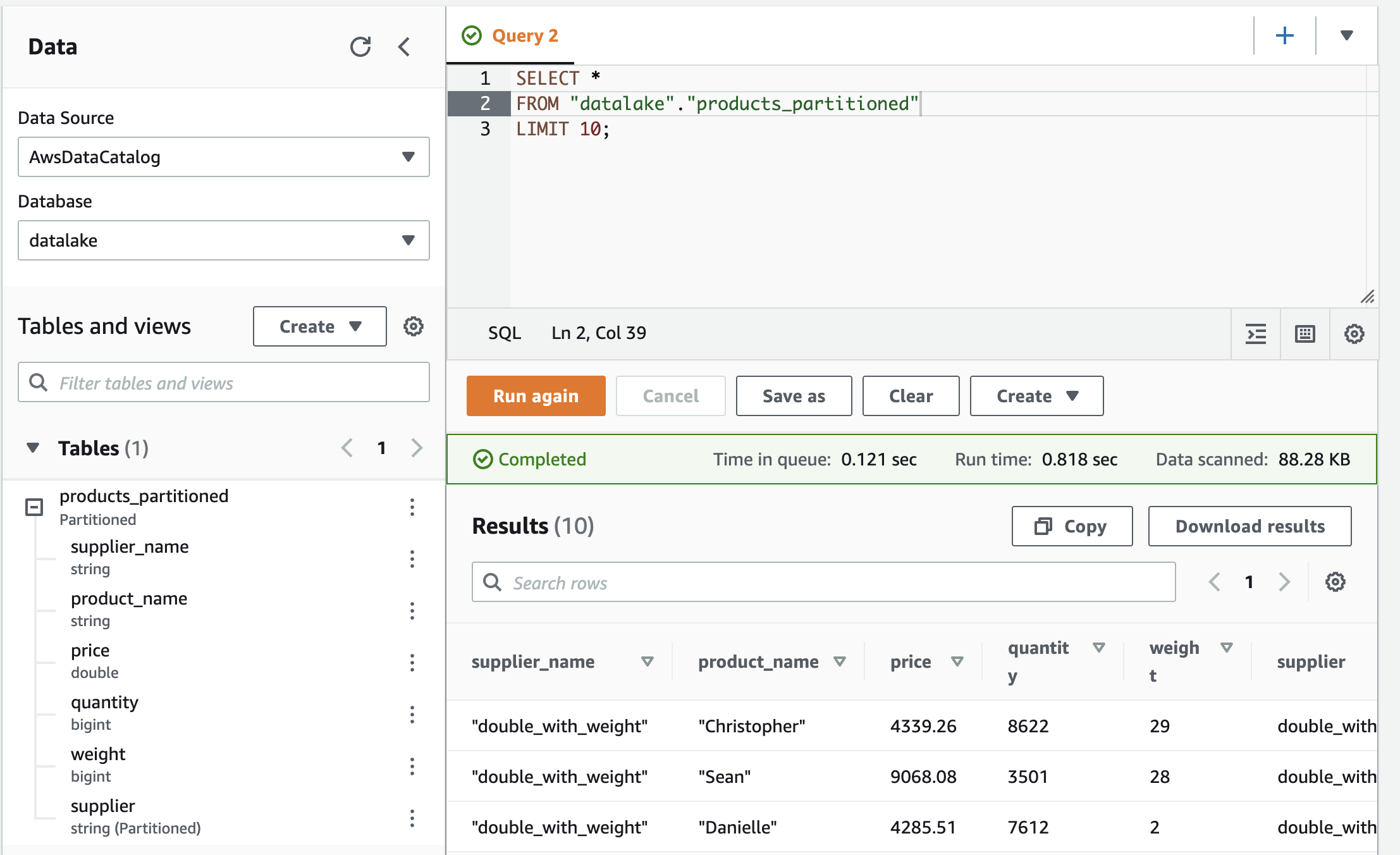
Task: Open product_name column actions menu
Action: click(412, 611)
